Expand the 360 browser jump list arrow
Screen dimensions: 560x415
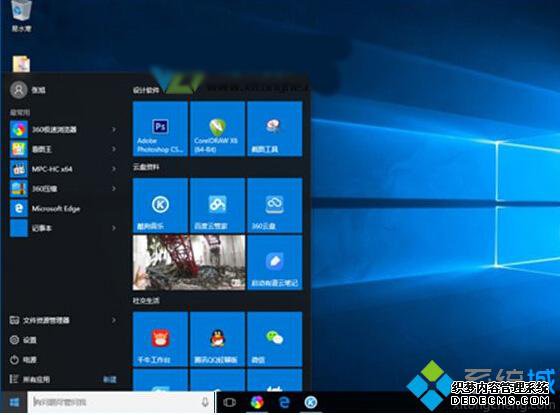point(114,129)
